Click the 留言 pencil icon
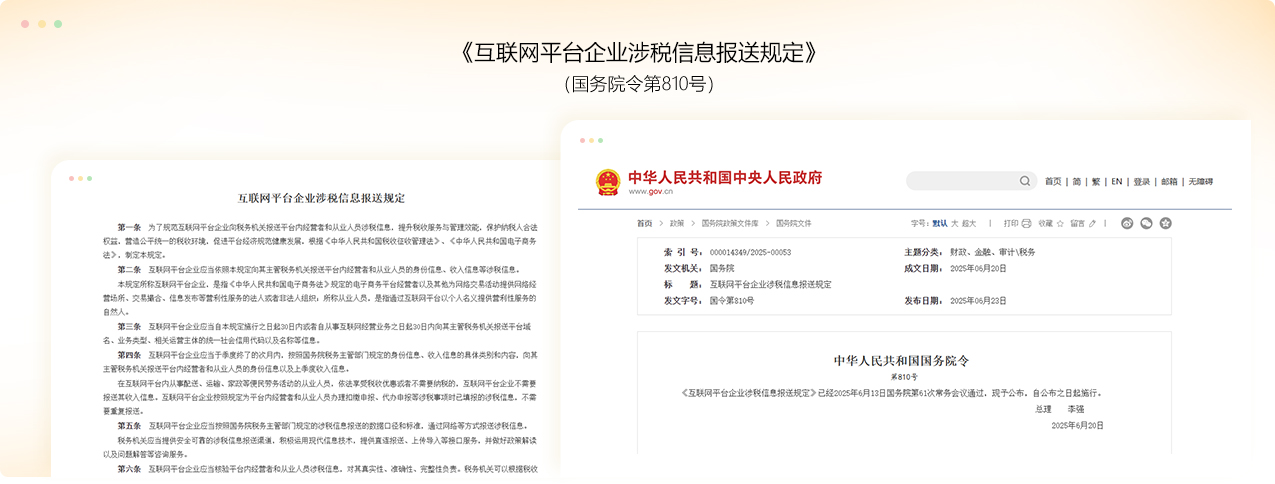The width and height of the screenshot is (1275, 484). tap(1092, 223)
